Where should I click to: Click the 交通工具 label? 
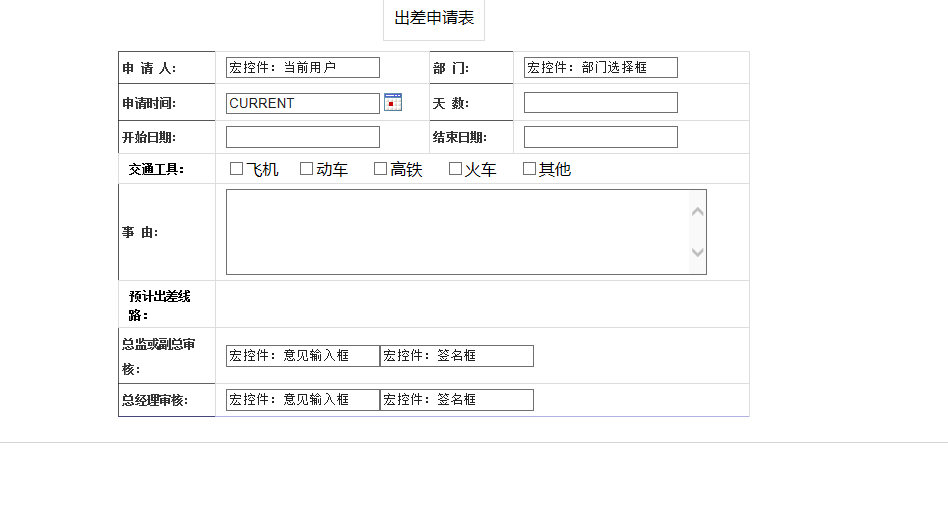click(156, 170)
